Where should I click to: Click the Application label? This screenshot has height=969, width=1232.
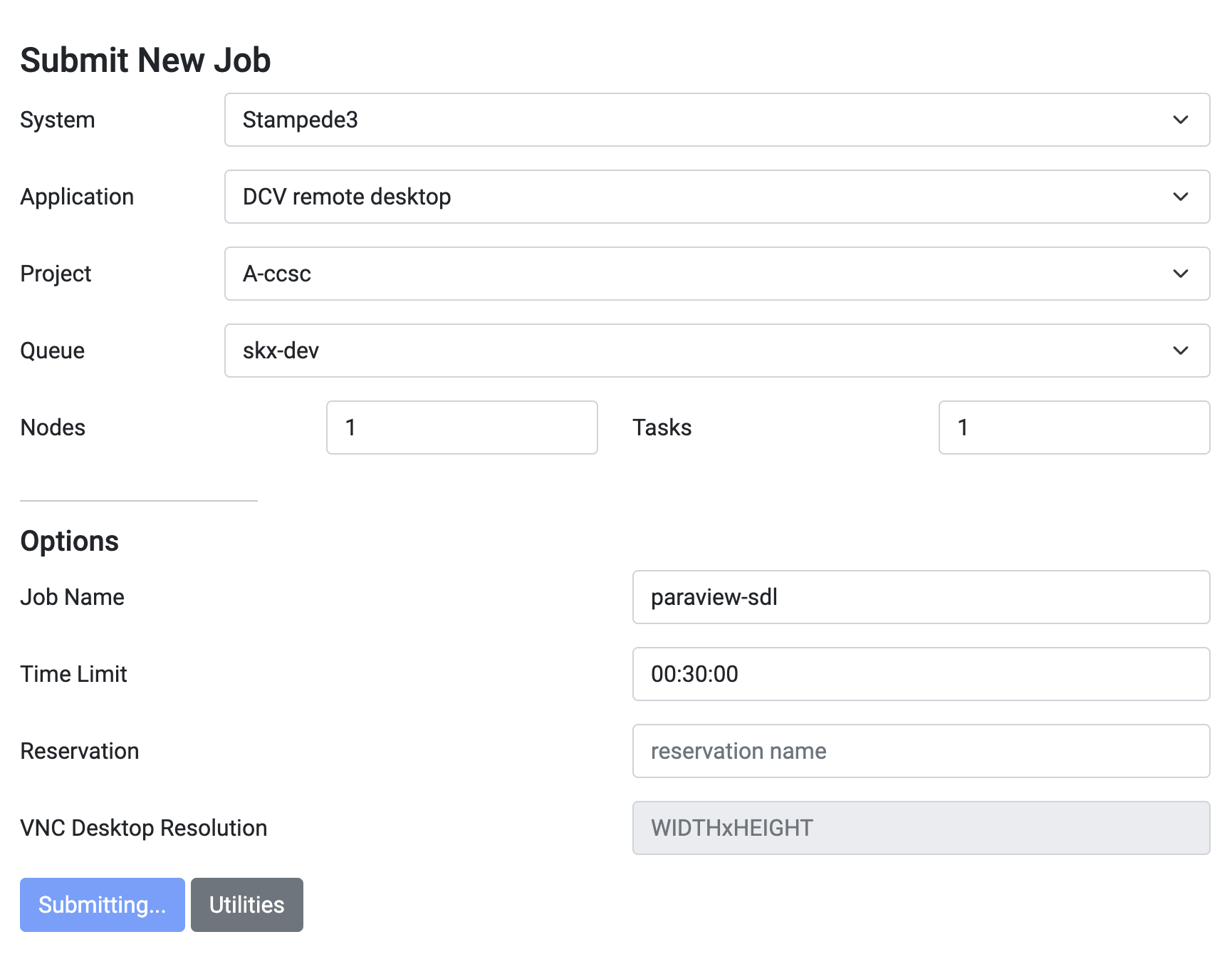(77, 197)
